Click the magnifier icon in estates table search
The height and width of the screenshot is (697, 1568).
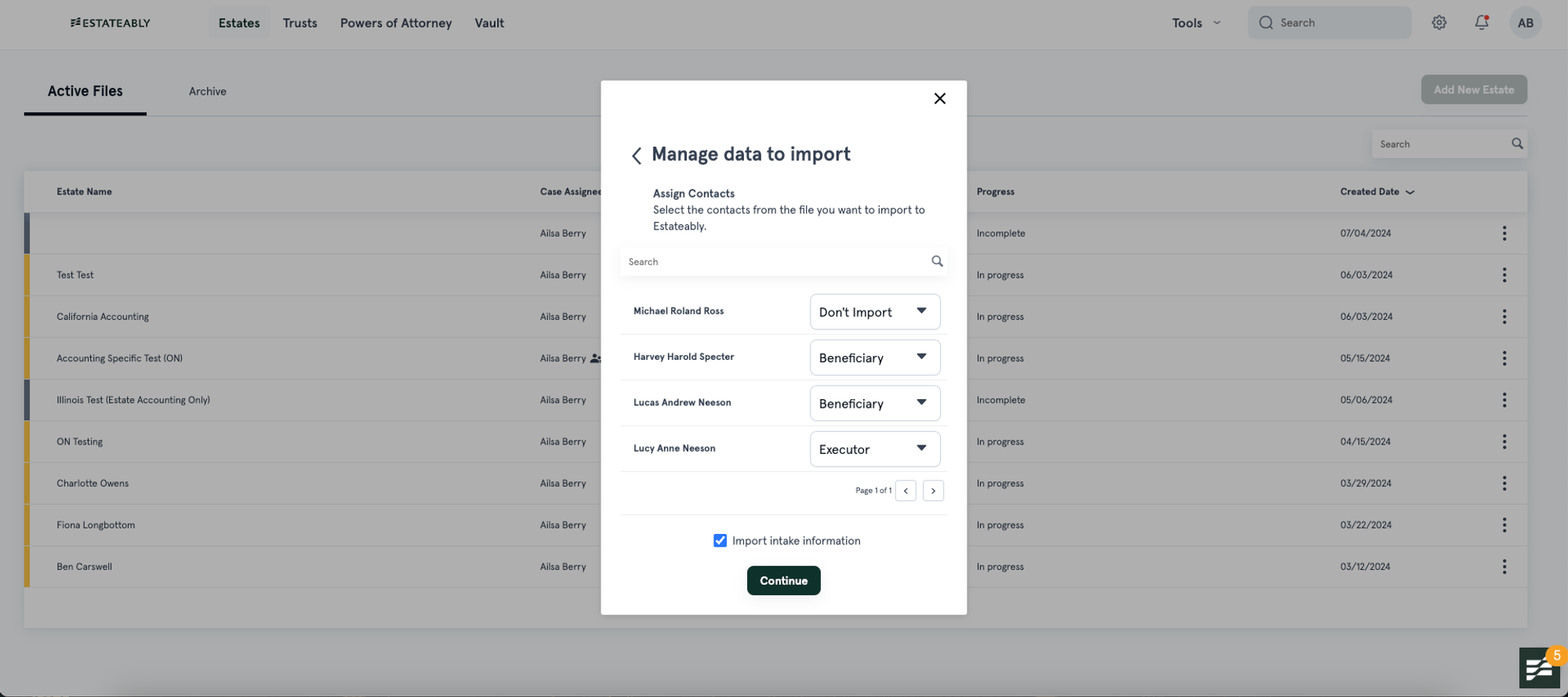(1517, 143)
